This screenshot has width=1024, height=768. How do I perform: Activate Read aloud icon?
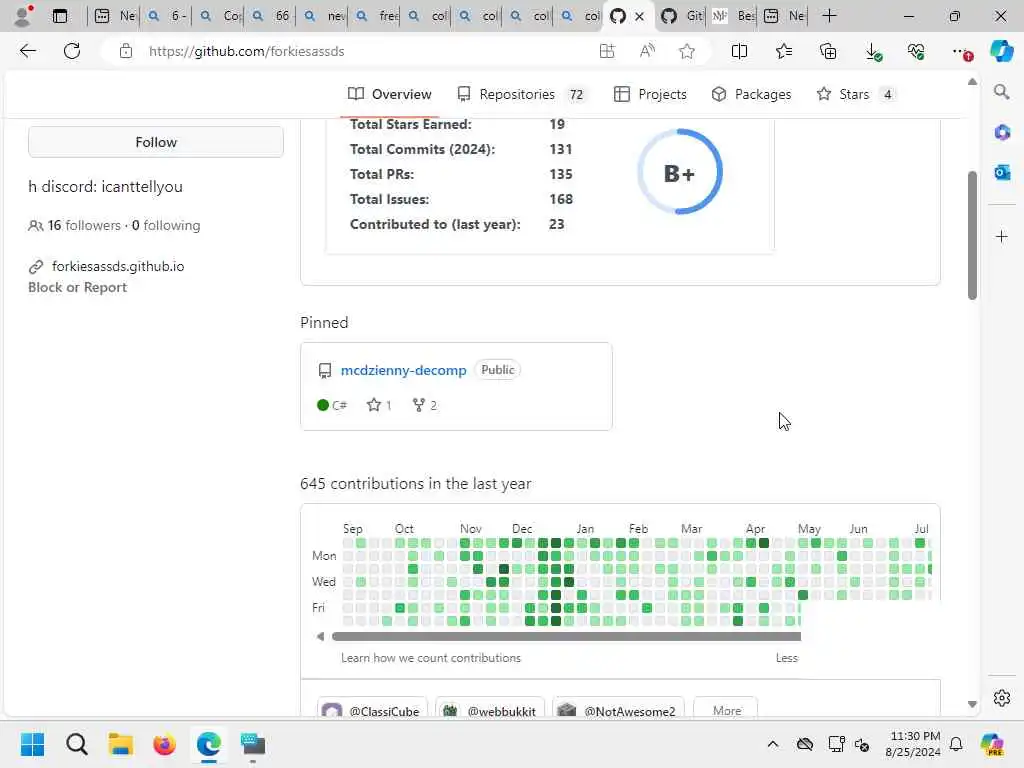coord(647,51)
